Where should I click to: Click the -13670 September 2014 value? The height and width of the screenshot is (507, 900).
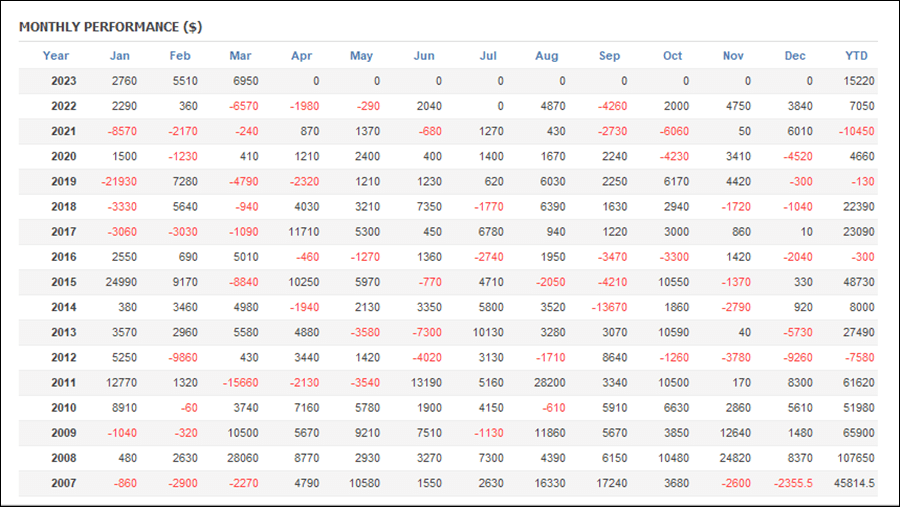click(x=609, y=307)
